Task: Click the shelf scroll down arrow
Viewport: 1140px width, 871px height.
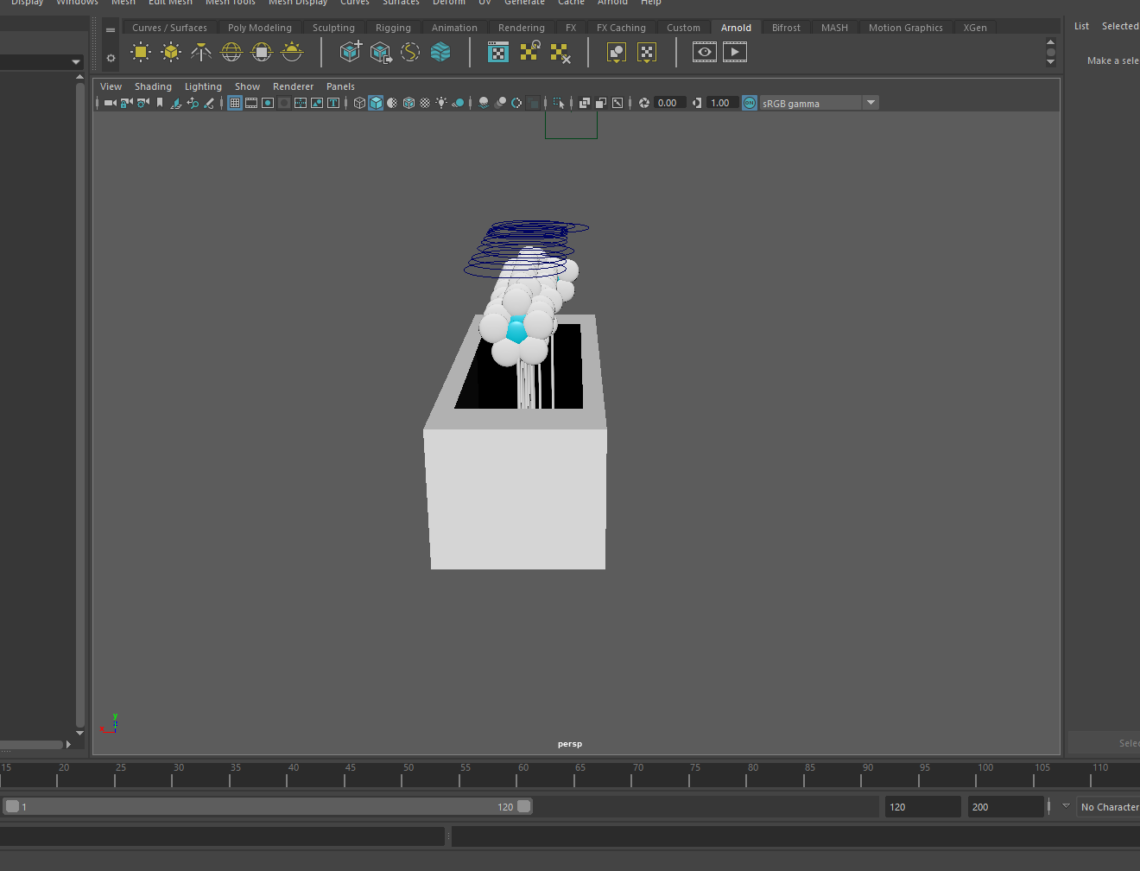Action: tap(1051, 62)
